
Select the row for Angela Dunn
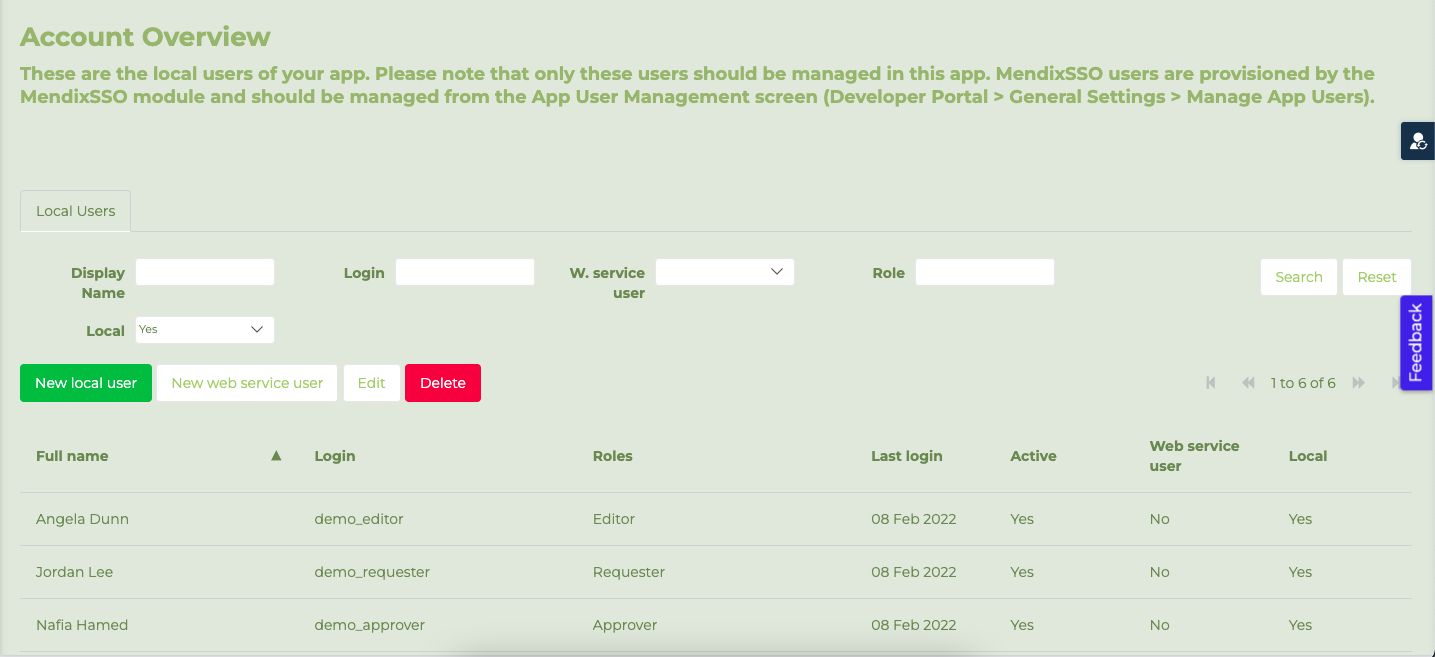(83, 518)
